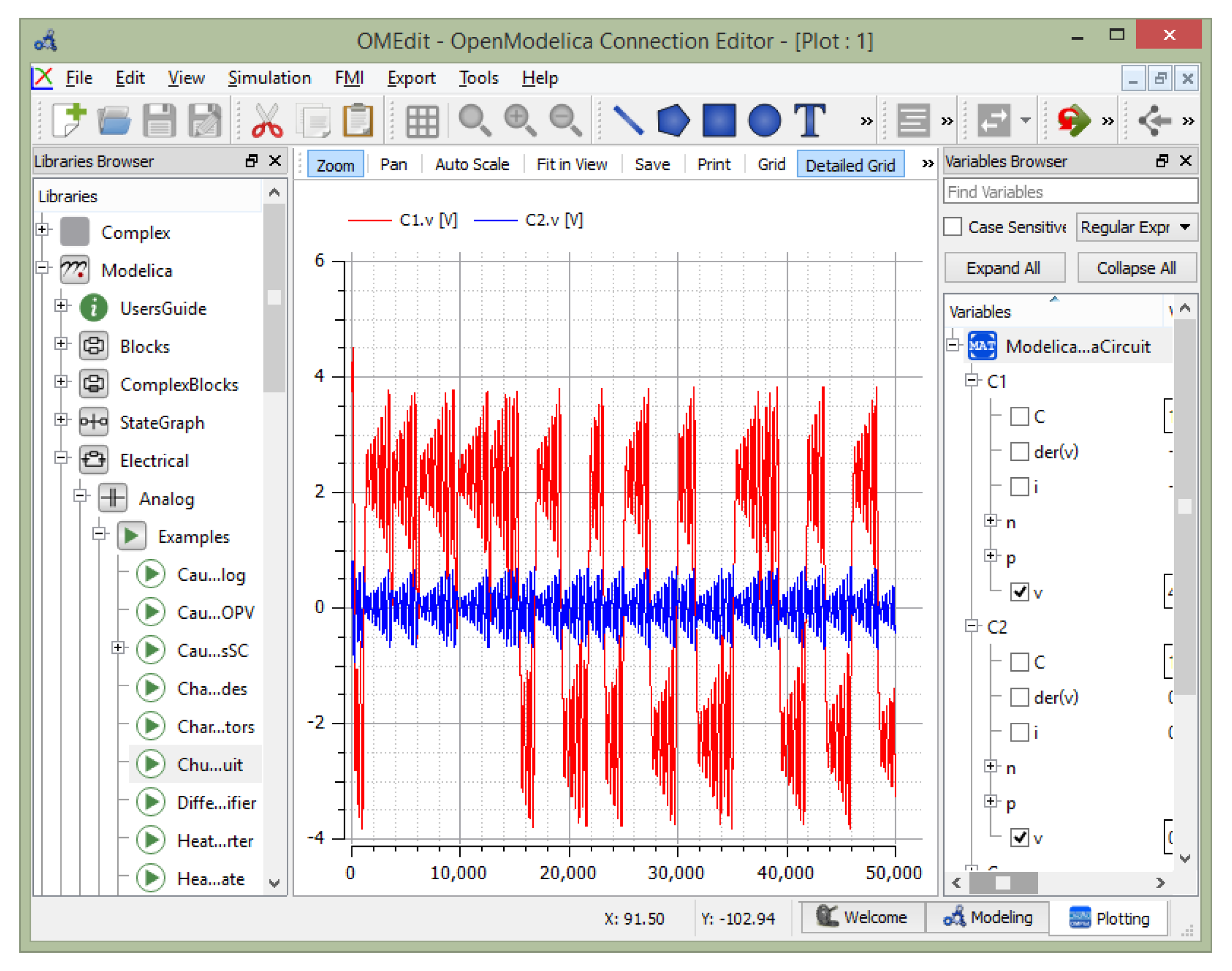Open the Regular Expr dropdown
The image size is (1232, 971).
coord(1137,227)
